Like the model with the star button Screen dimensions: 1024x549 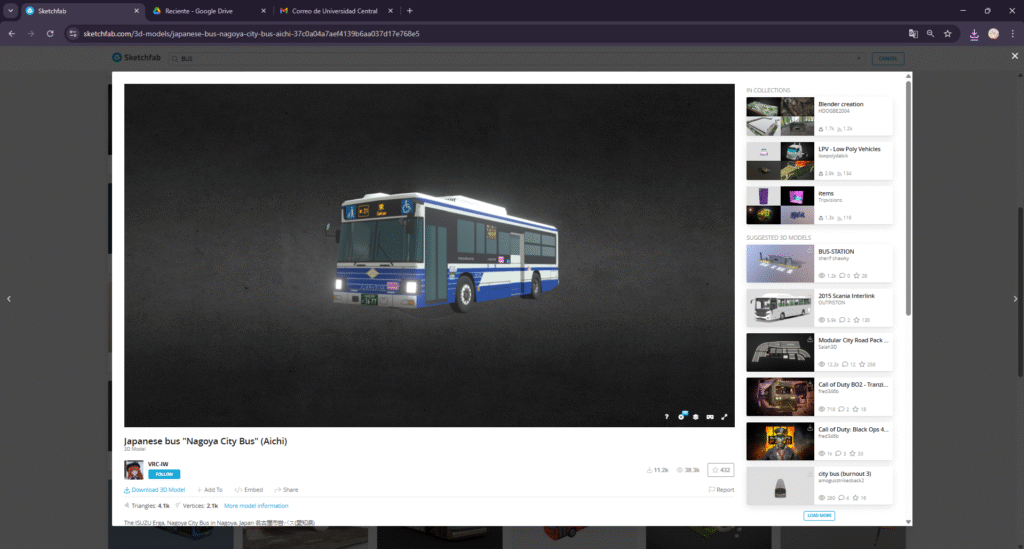[720, 469]
